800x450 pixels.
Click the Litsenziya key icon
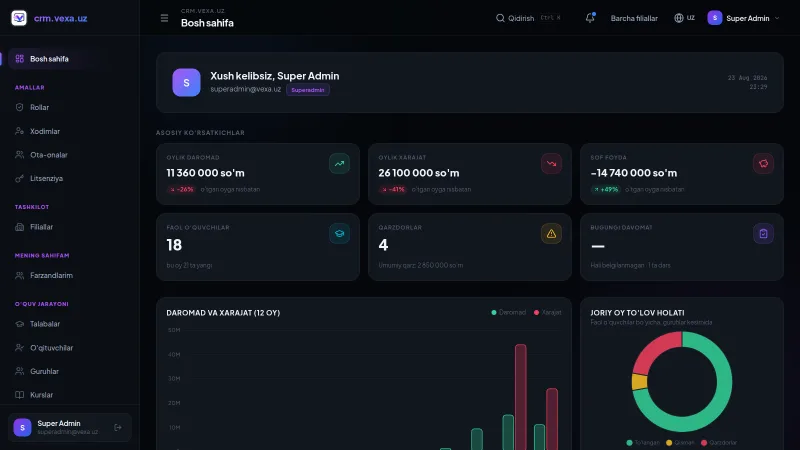[19, 179]
